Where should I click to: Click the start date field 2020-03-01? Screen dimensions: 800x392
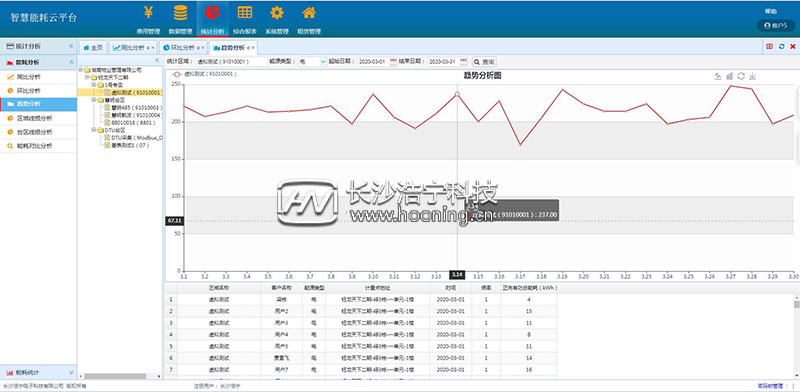tap(372, 61)
